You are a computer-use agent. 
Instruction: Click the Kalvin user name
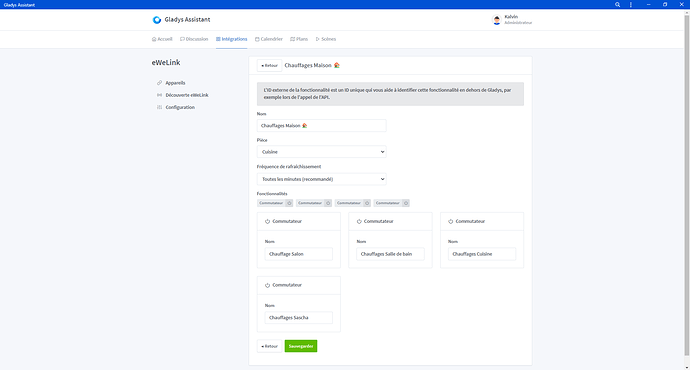pos(511,17)
